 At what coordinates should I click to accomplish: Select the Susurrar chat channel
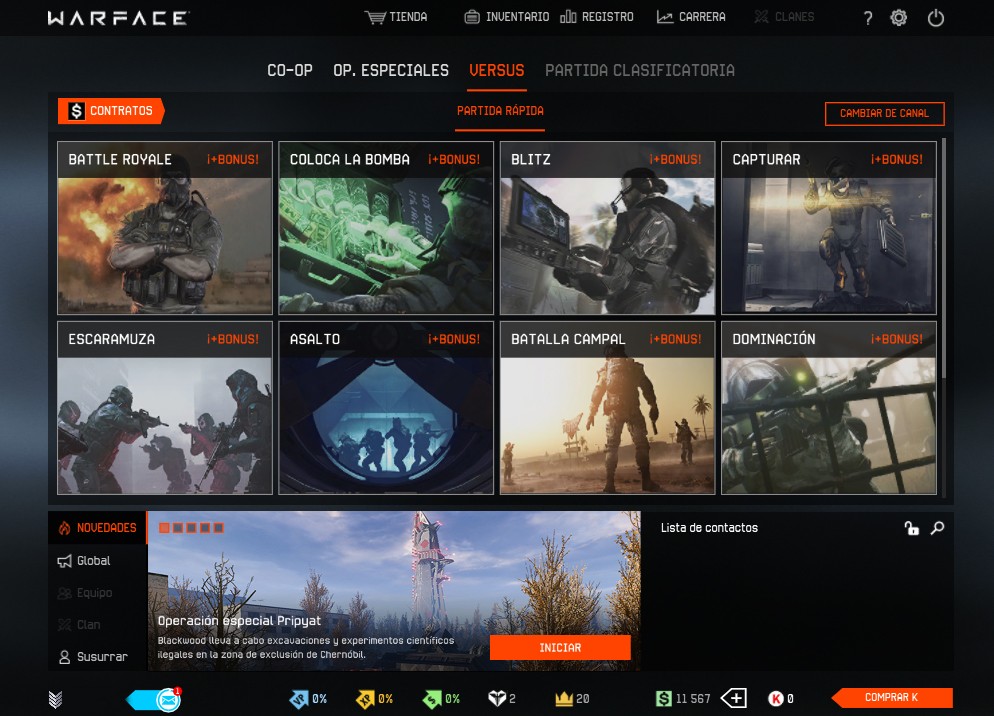pyautogui.click(x=93, y=657)
